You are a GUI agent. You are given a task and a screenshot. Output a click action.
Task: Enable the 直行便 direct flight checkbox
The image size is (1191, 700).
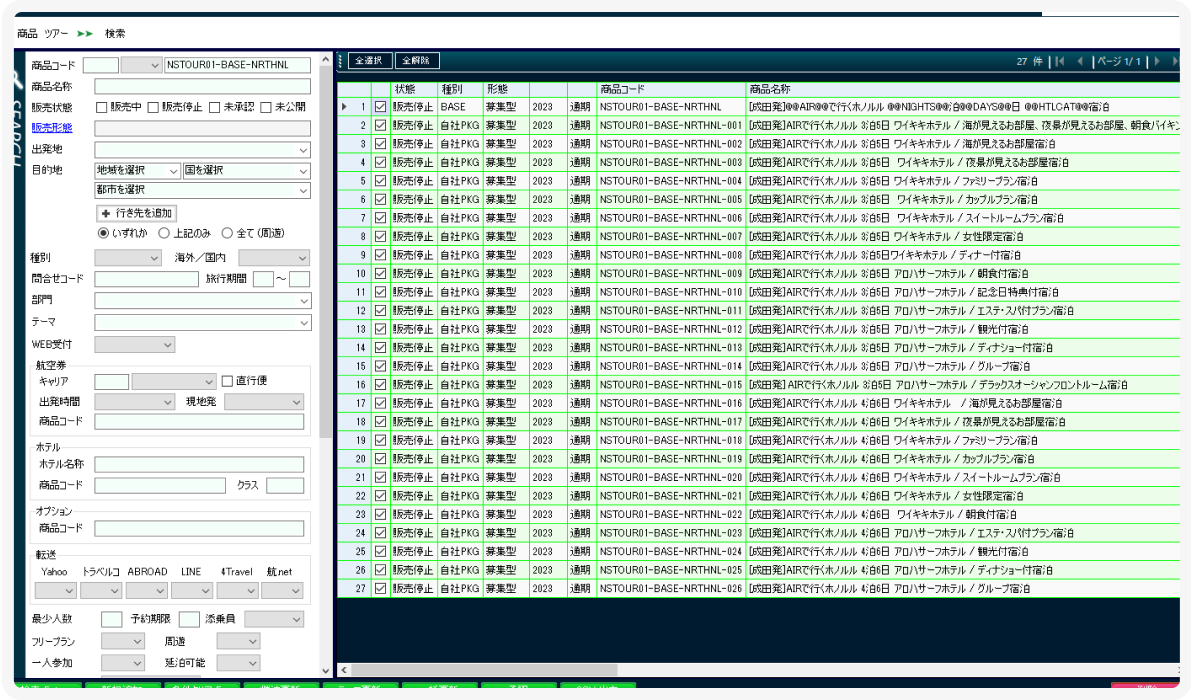(227, 381)
